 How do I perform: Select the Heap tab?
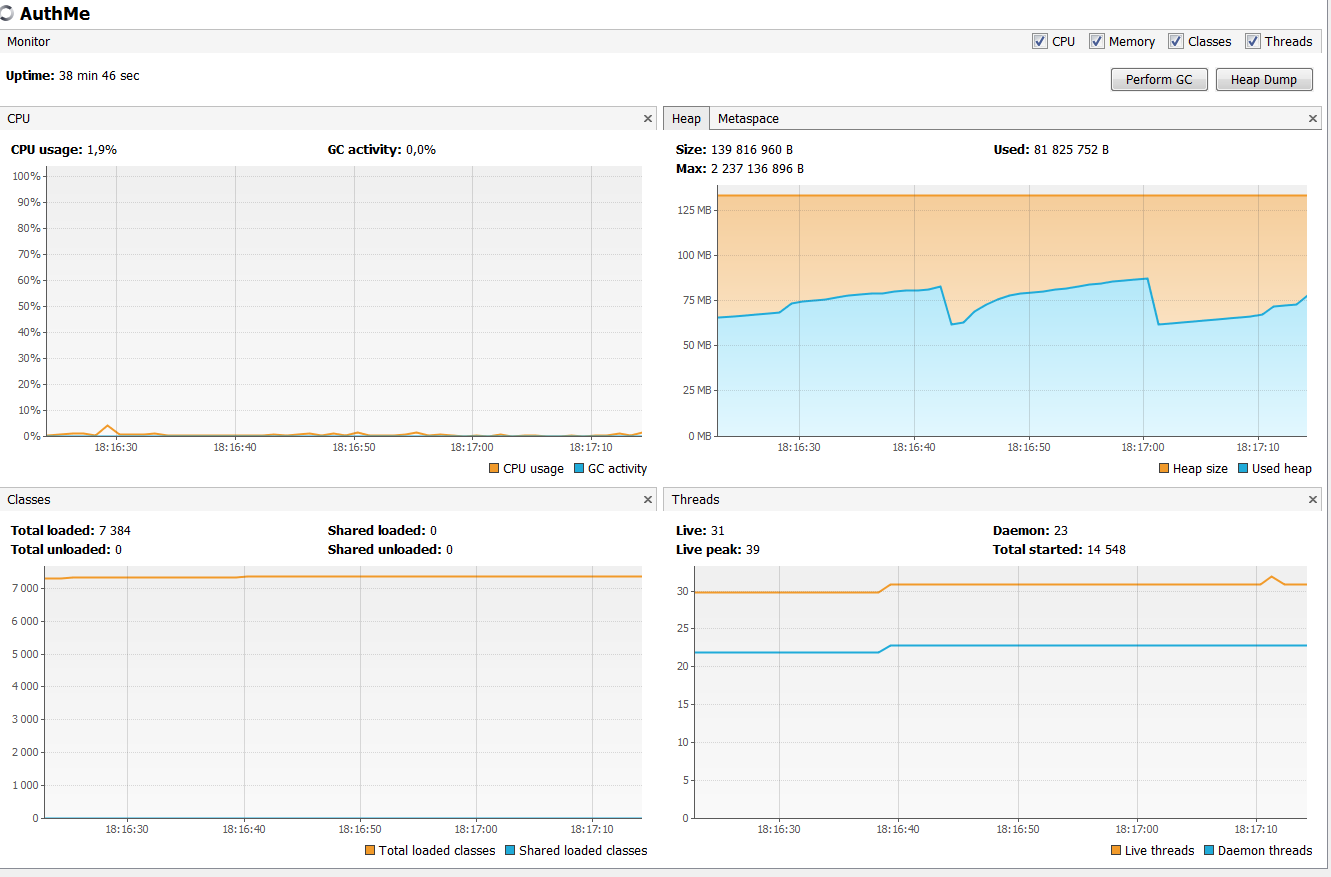686,118
